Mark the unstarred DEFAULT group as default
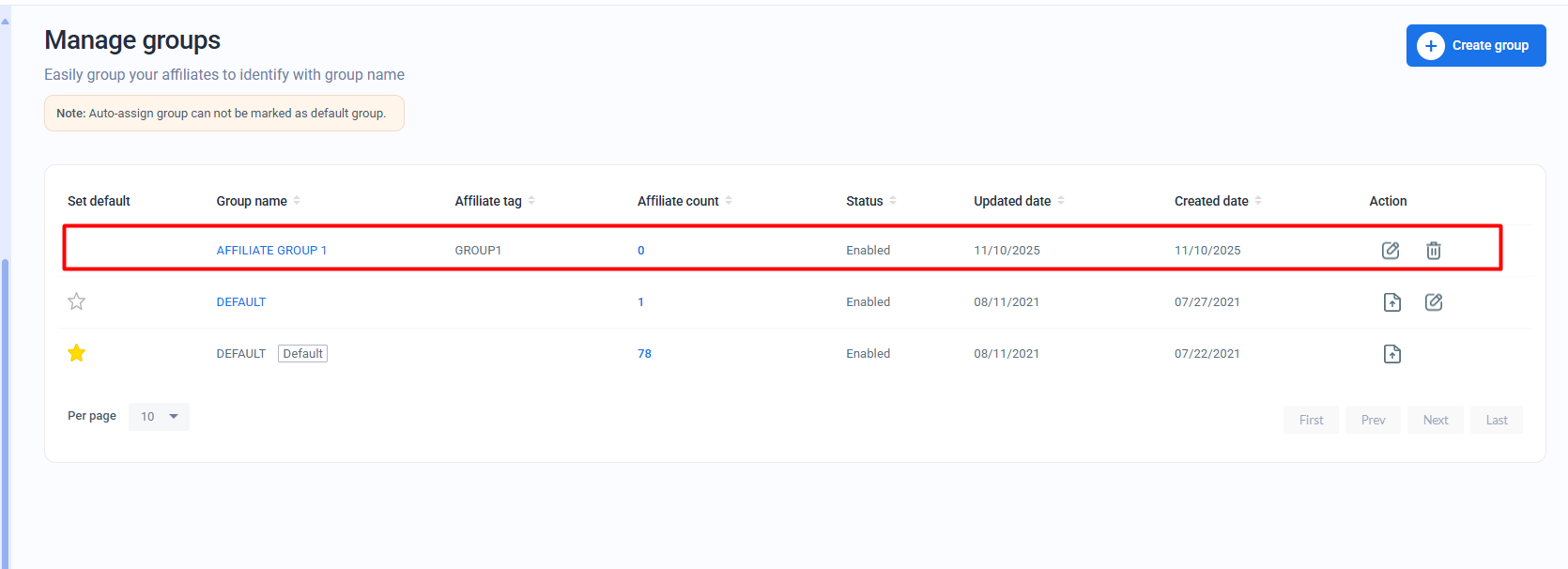Image resolution: width=1568 pixels, height=569 pixels. 77,301
